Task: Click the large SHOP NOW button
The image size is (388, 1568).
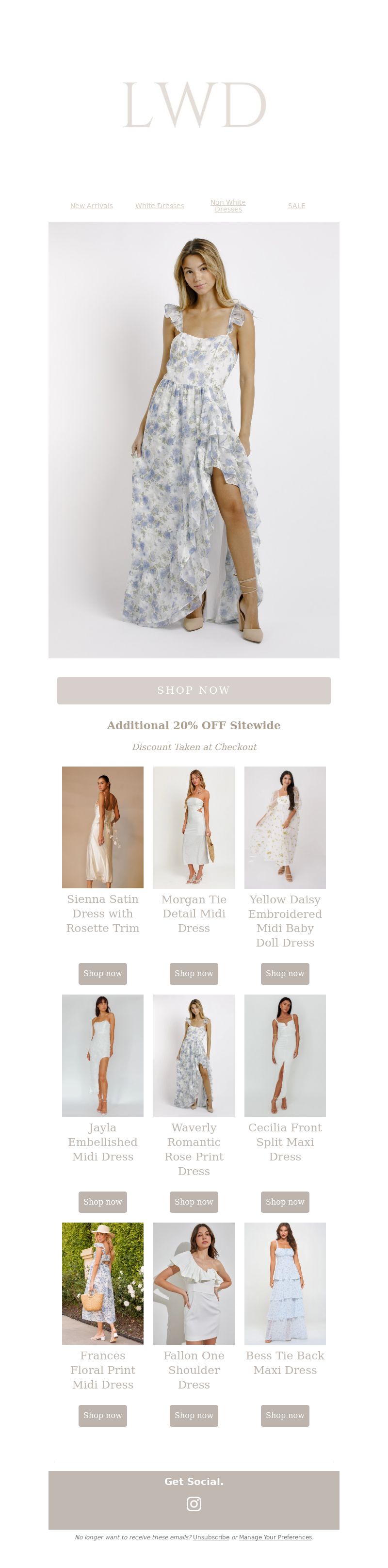Action: coord(194,690)
